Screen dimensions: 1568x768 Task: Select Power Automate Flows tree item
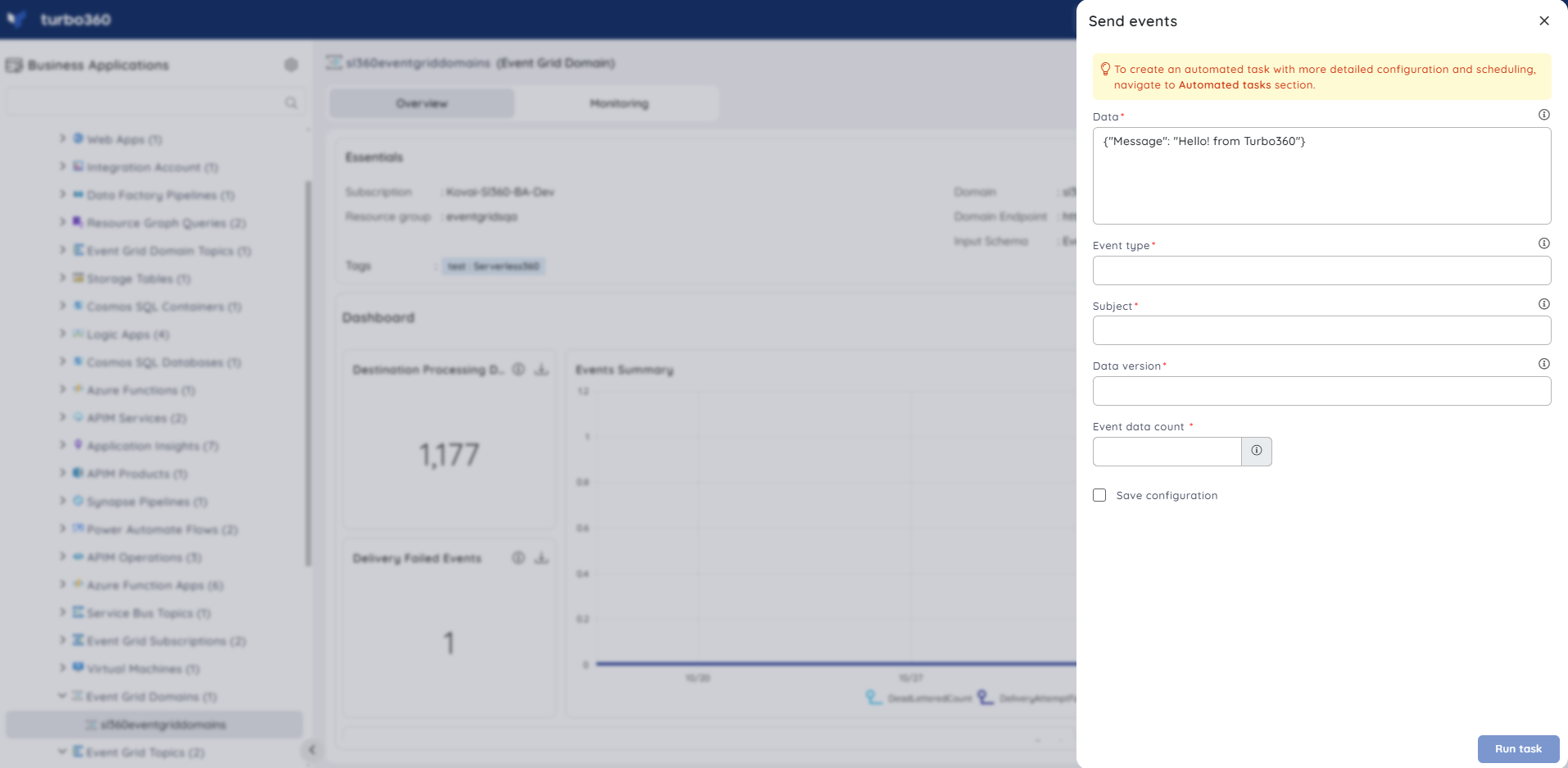(x=162, y=529)
